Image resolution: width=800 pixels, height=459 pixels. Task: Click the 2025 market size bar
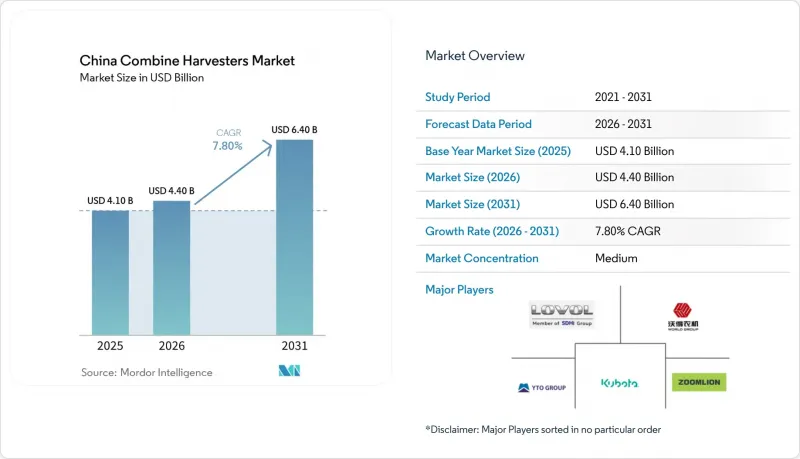(110, 272)
